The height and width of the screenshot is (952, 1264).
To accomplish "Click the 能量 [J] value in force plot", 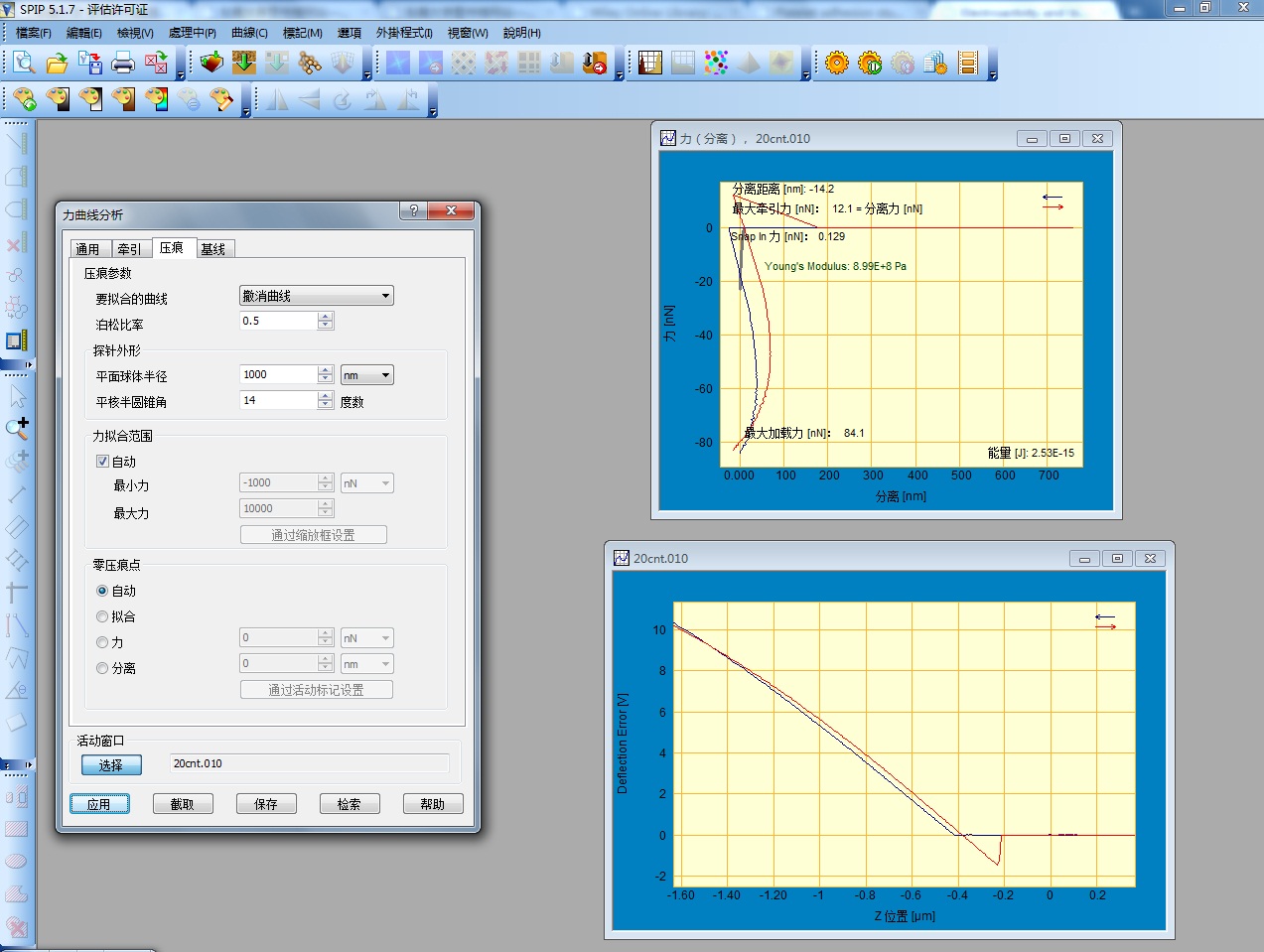I will (1031, 453).
